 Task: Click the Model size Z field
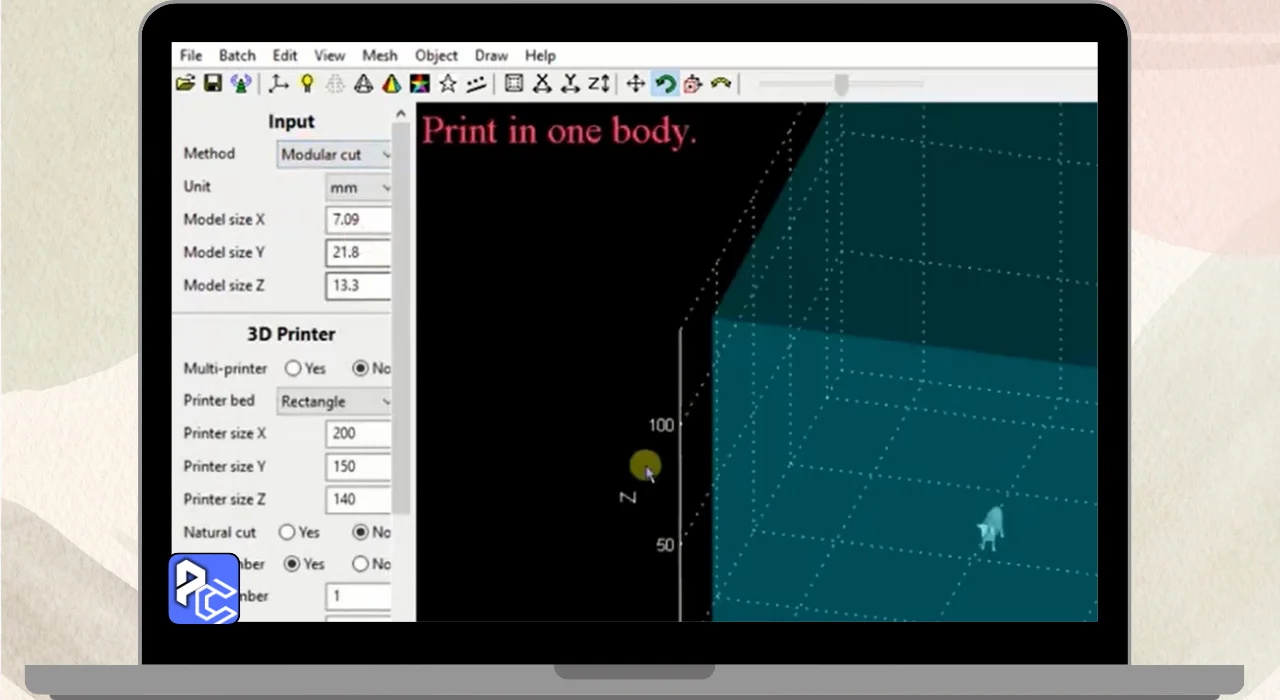coord(358,286)
